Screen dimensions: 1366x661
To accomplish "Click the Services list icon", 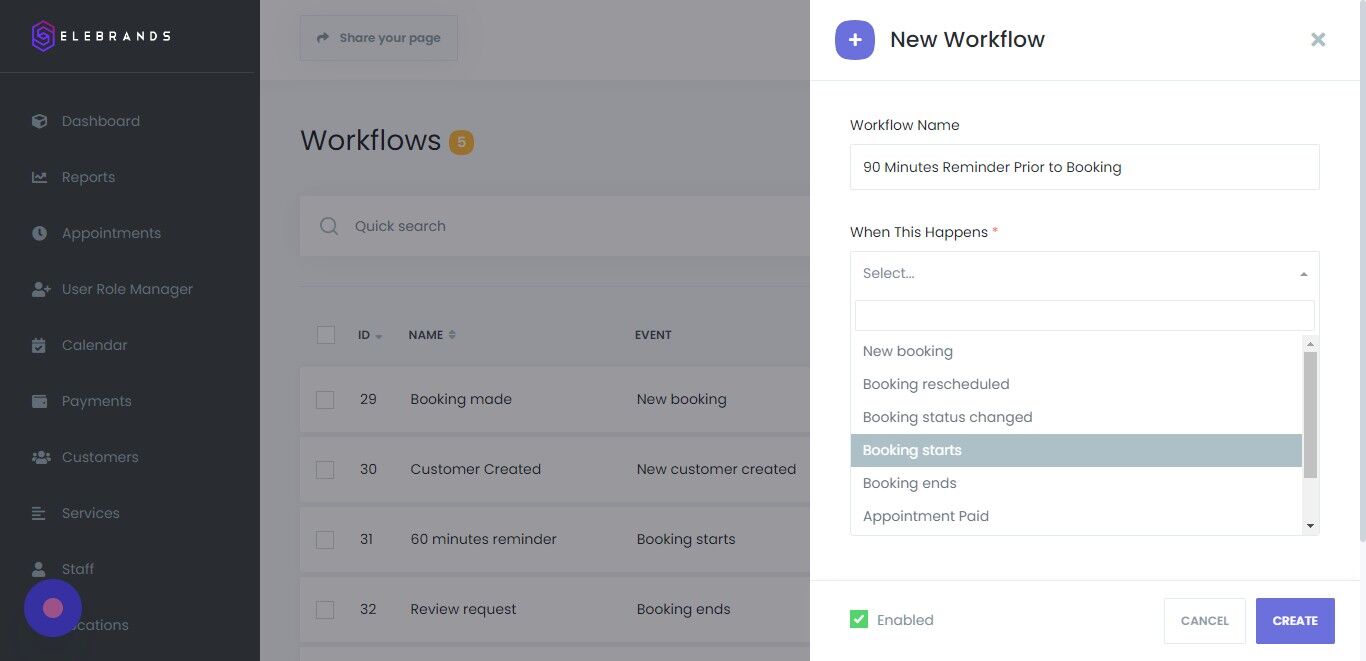I will click(x=39, y=513).
